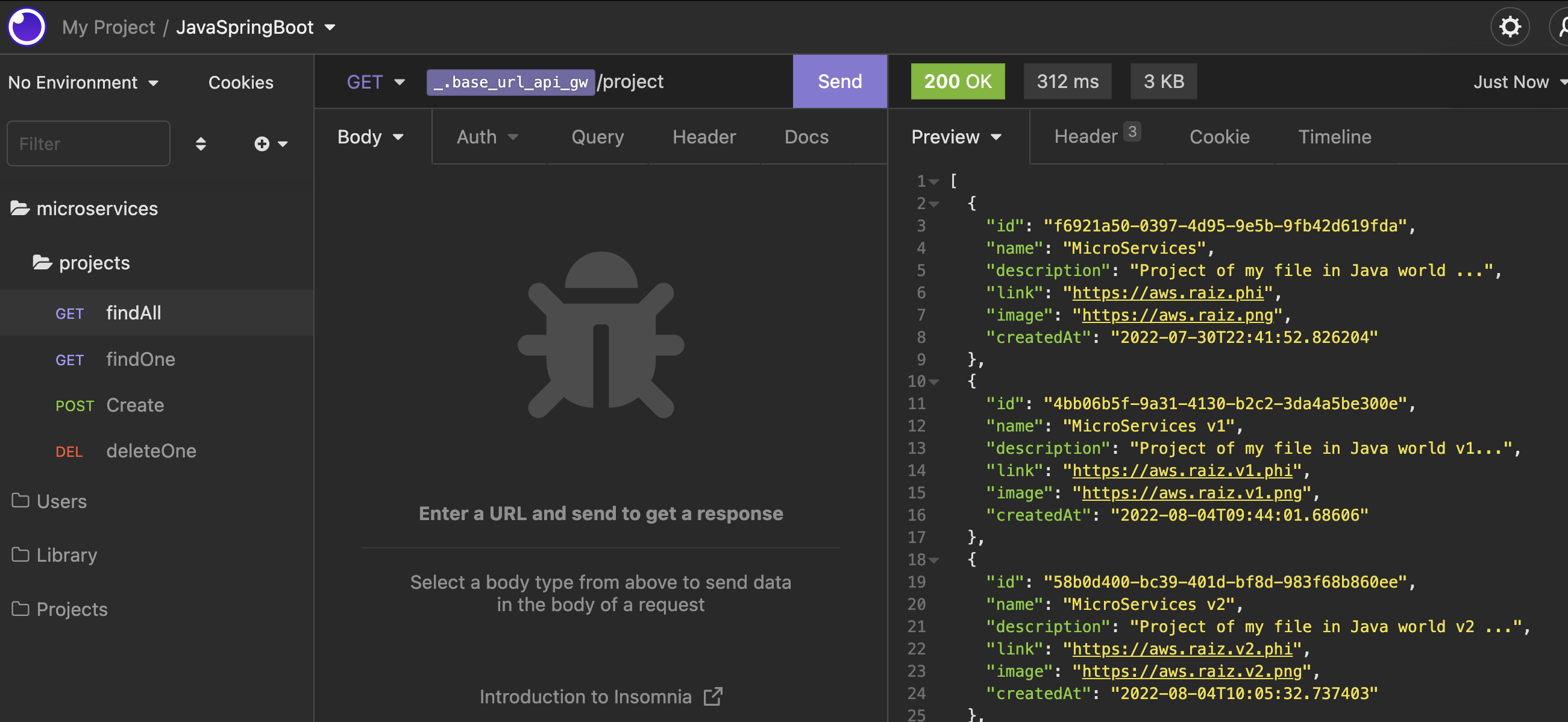Open the https://aws.raiz.v1.png link
Screen dimensions: 1568x722
tap(1192, 493)
